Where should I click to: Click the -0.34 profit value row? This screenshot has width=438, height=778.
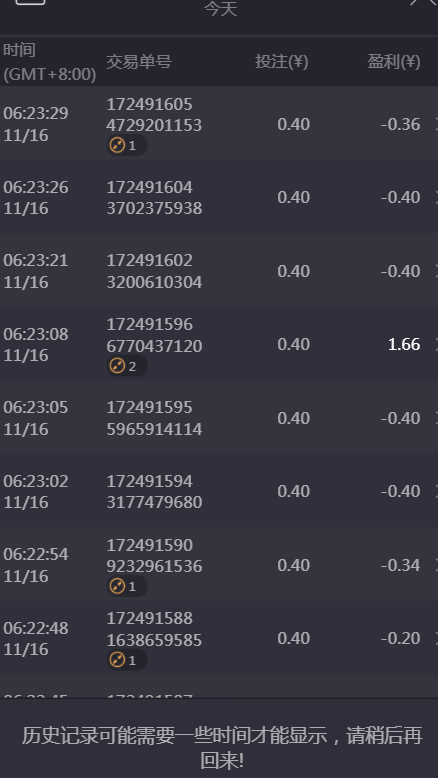219,565
